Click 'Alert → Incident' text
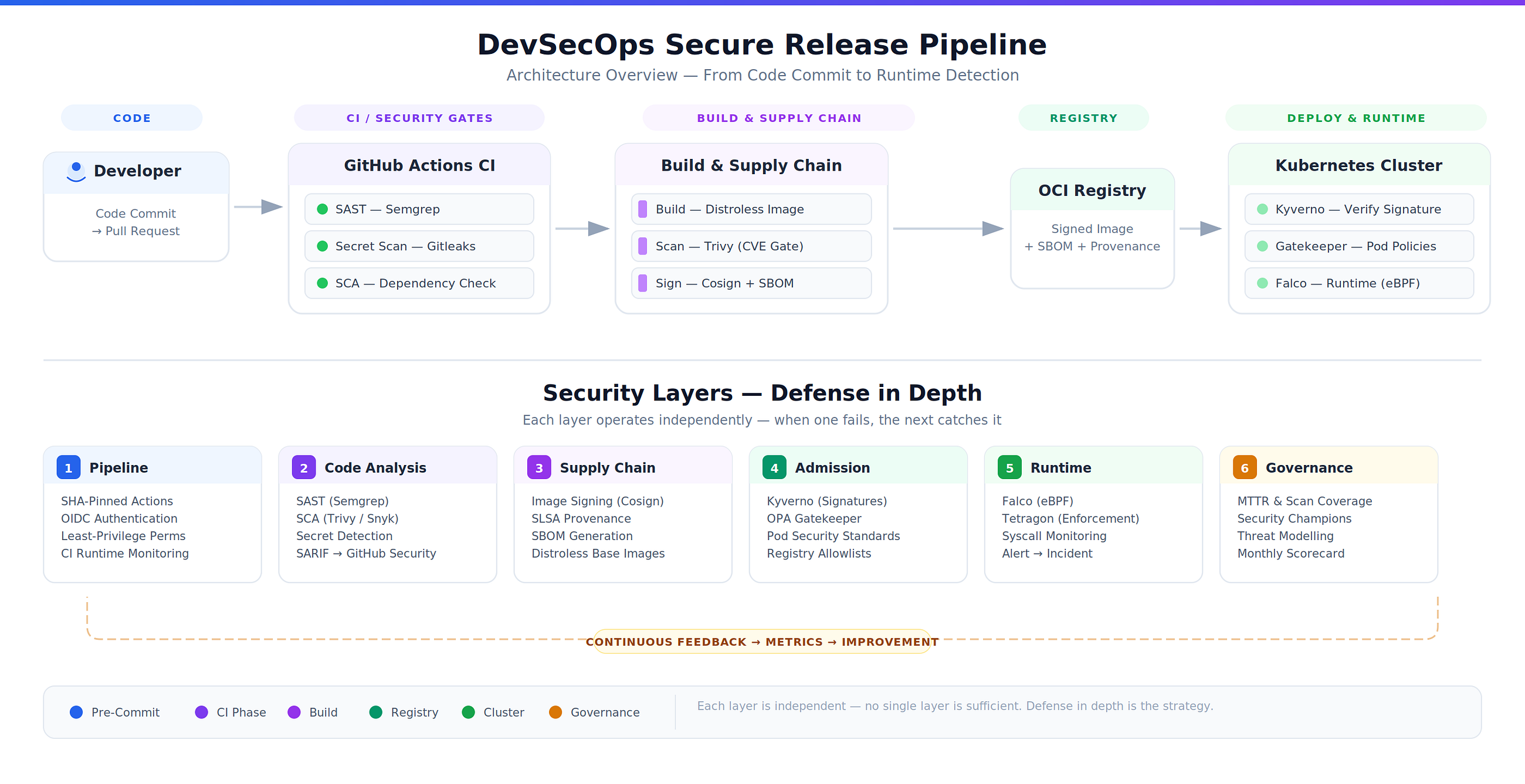 point(1046,554)
